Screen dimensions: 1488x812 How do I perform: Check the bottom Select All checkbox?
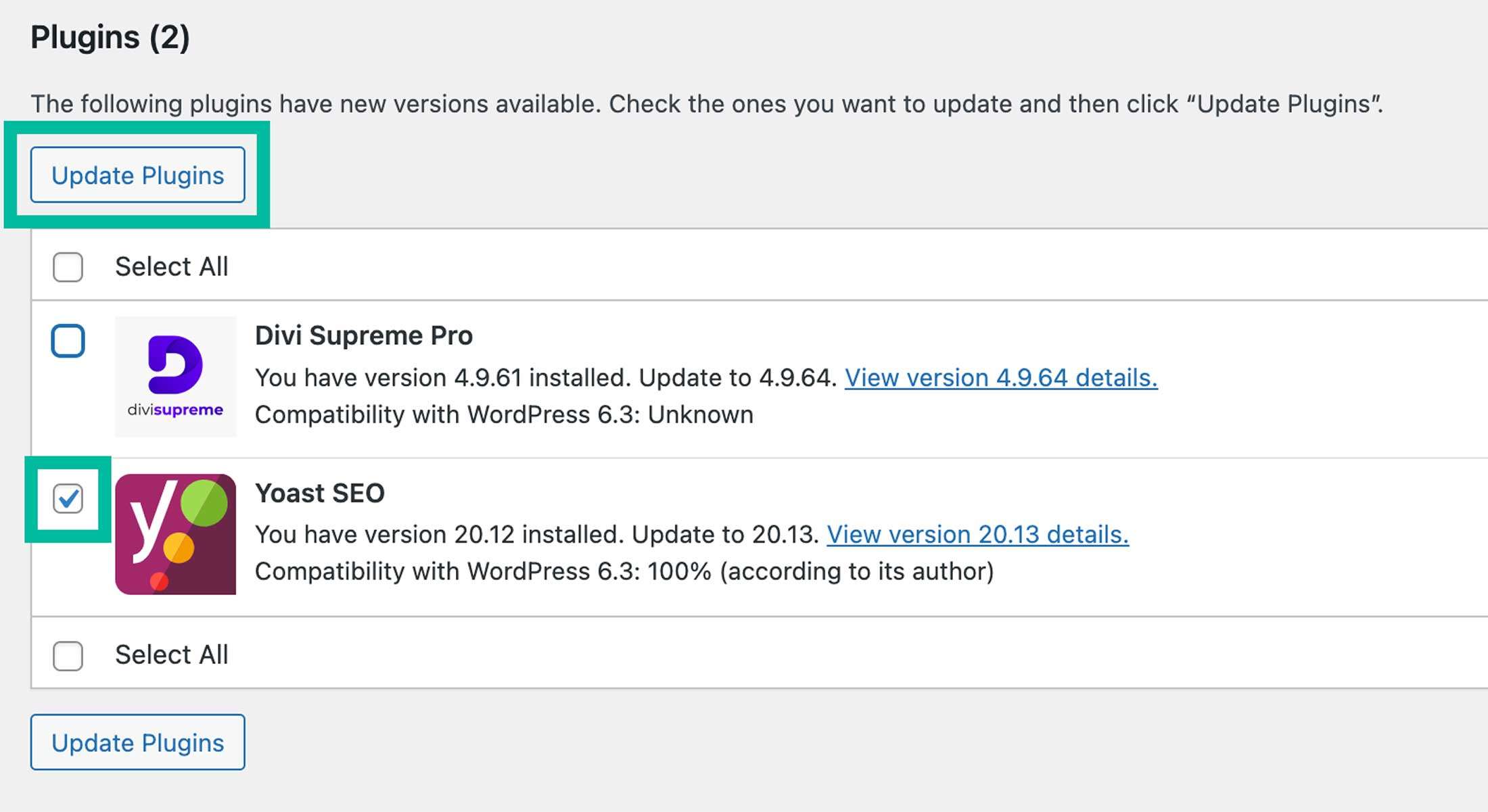[x=68, y=655]
